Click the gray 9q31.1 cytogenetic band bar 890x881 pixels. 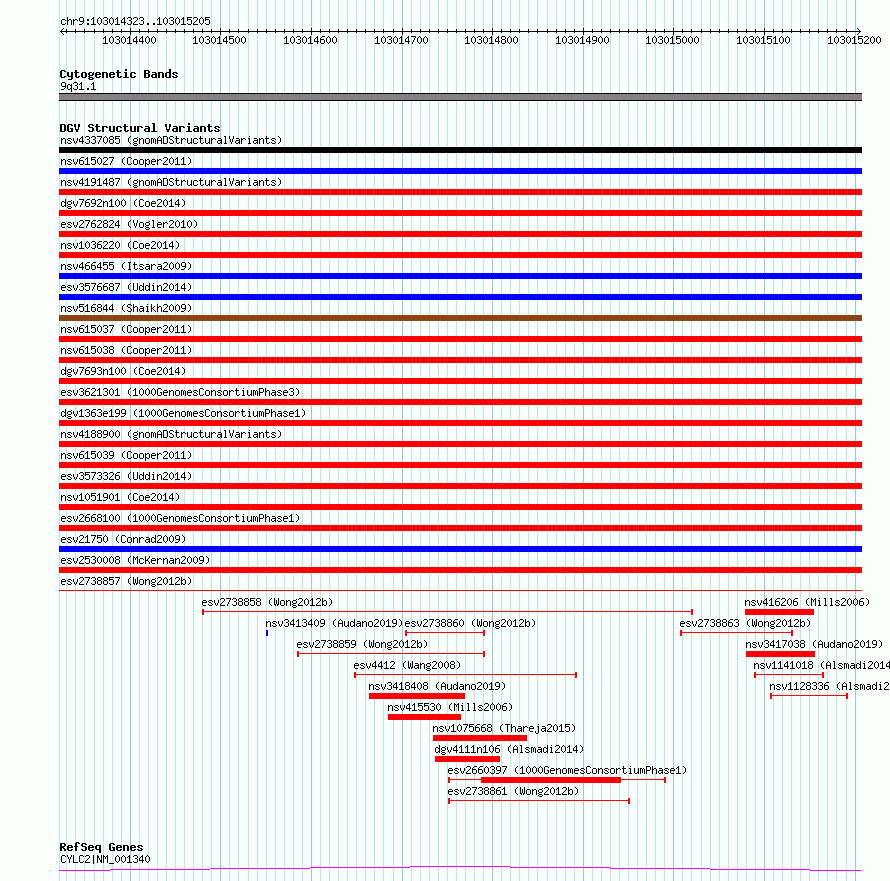[460, 97]
